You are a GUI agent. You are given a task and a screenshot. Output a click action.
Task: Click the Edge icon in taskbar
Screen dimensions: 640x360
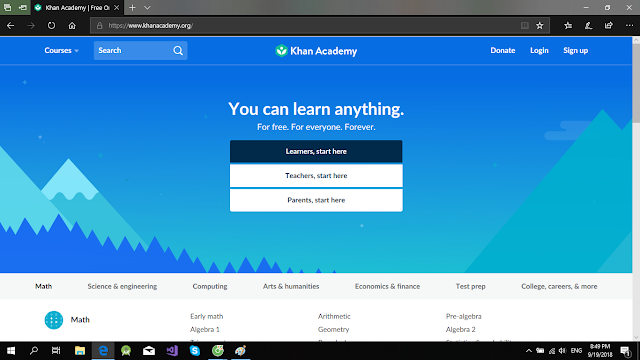[103, 351]
